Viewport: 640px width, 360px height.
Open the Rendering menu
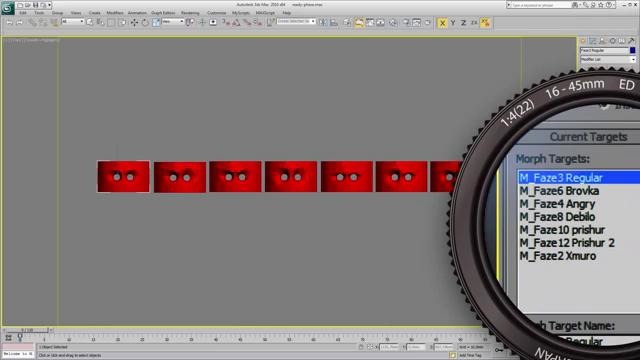(x=190, y=13)
